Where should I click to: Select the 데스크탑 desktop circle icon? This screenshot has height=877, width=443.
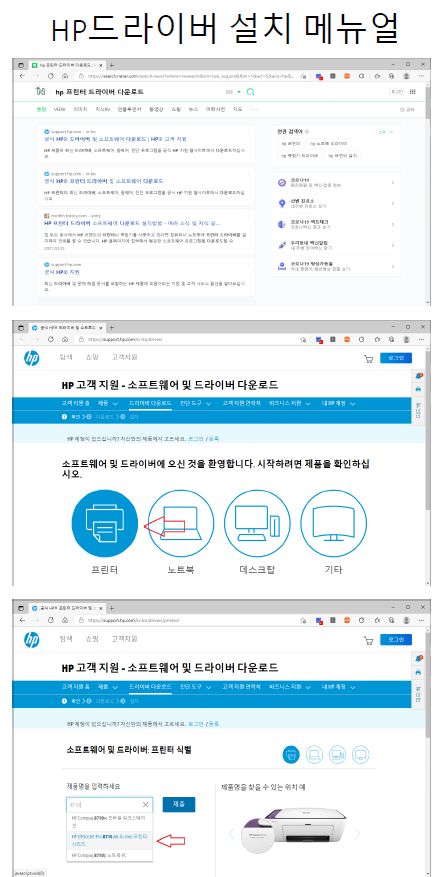tap(257, 522)
